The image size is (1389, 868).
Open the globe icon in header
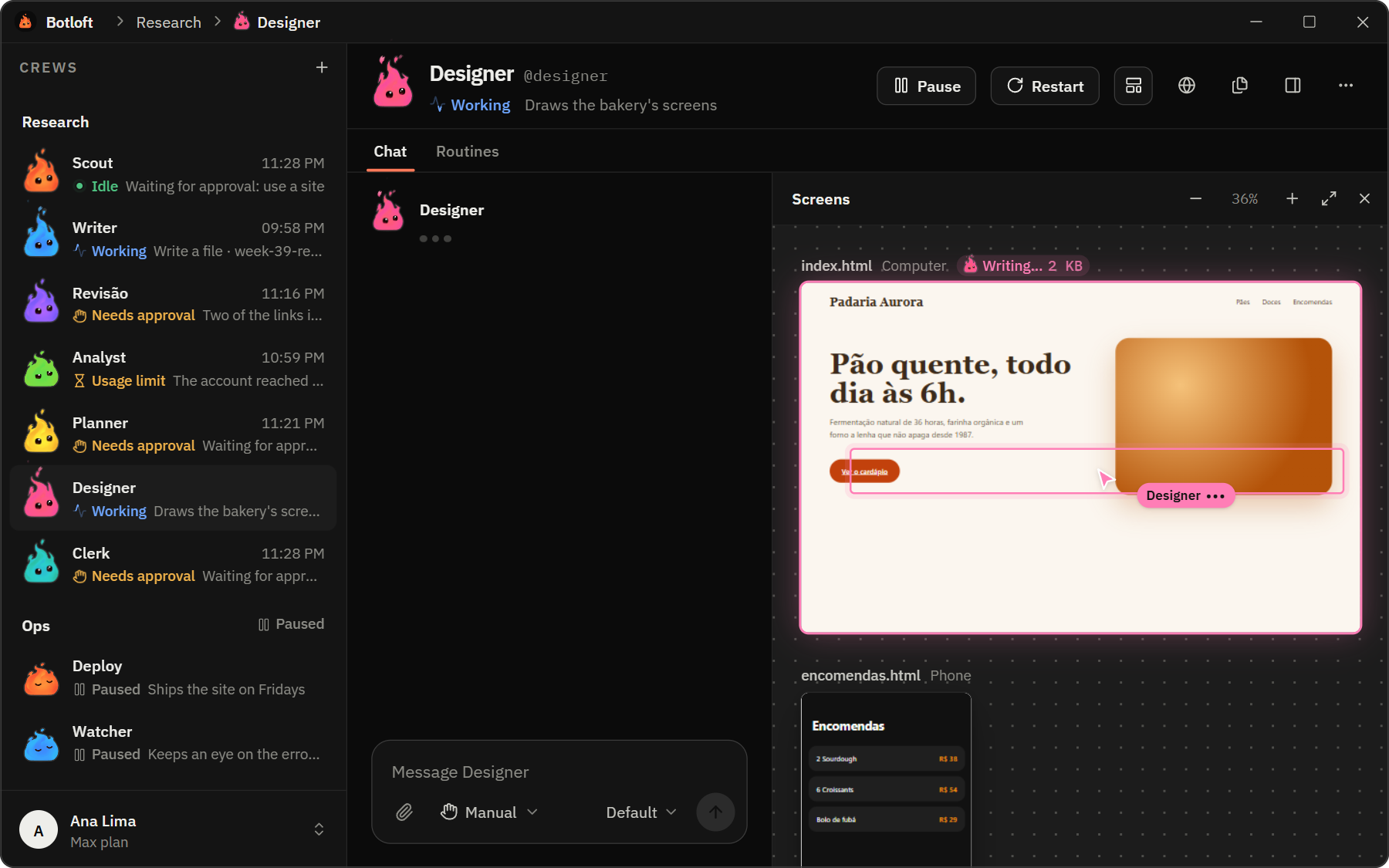point(1187,86)
